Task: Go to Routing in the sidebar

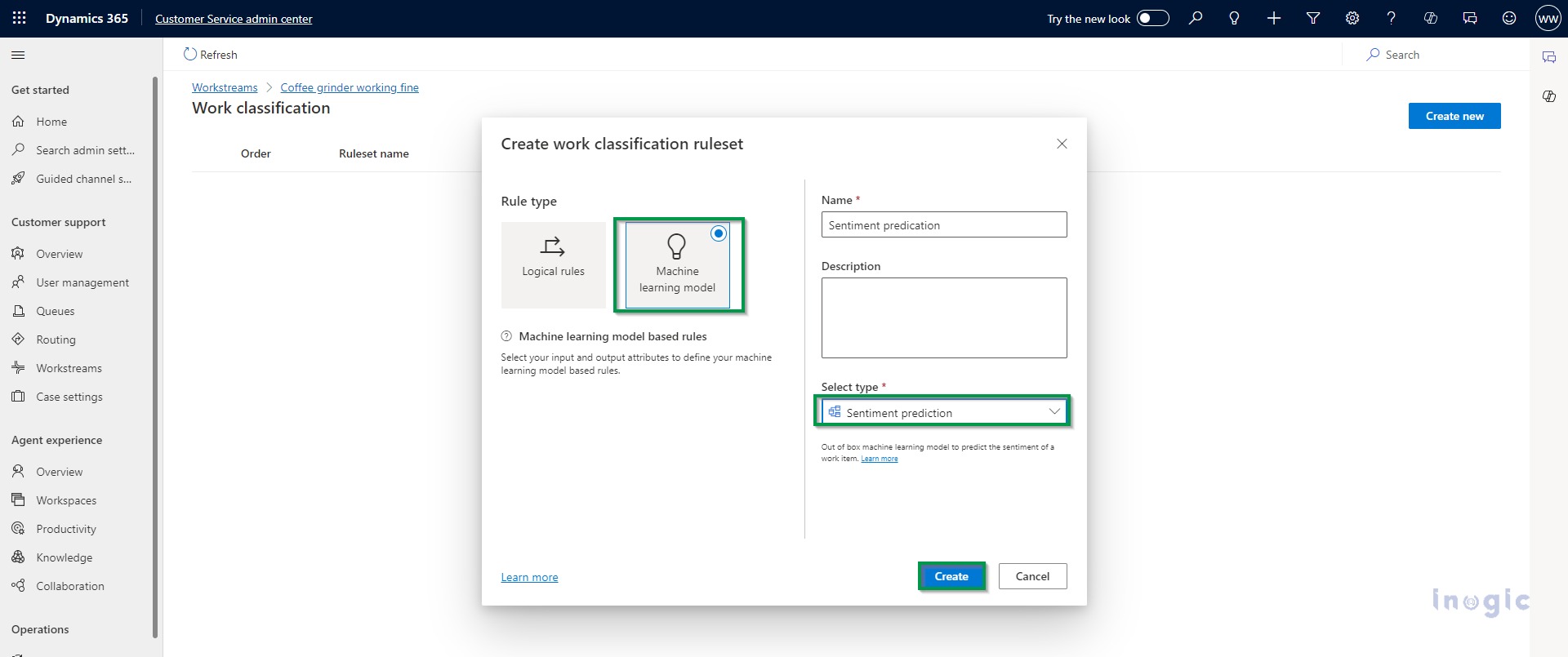Action: (56, 340)
